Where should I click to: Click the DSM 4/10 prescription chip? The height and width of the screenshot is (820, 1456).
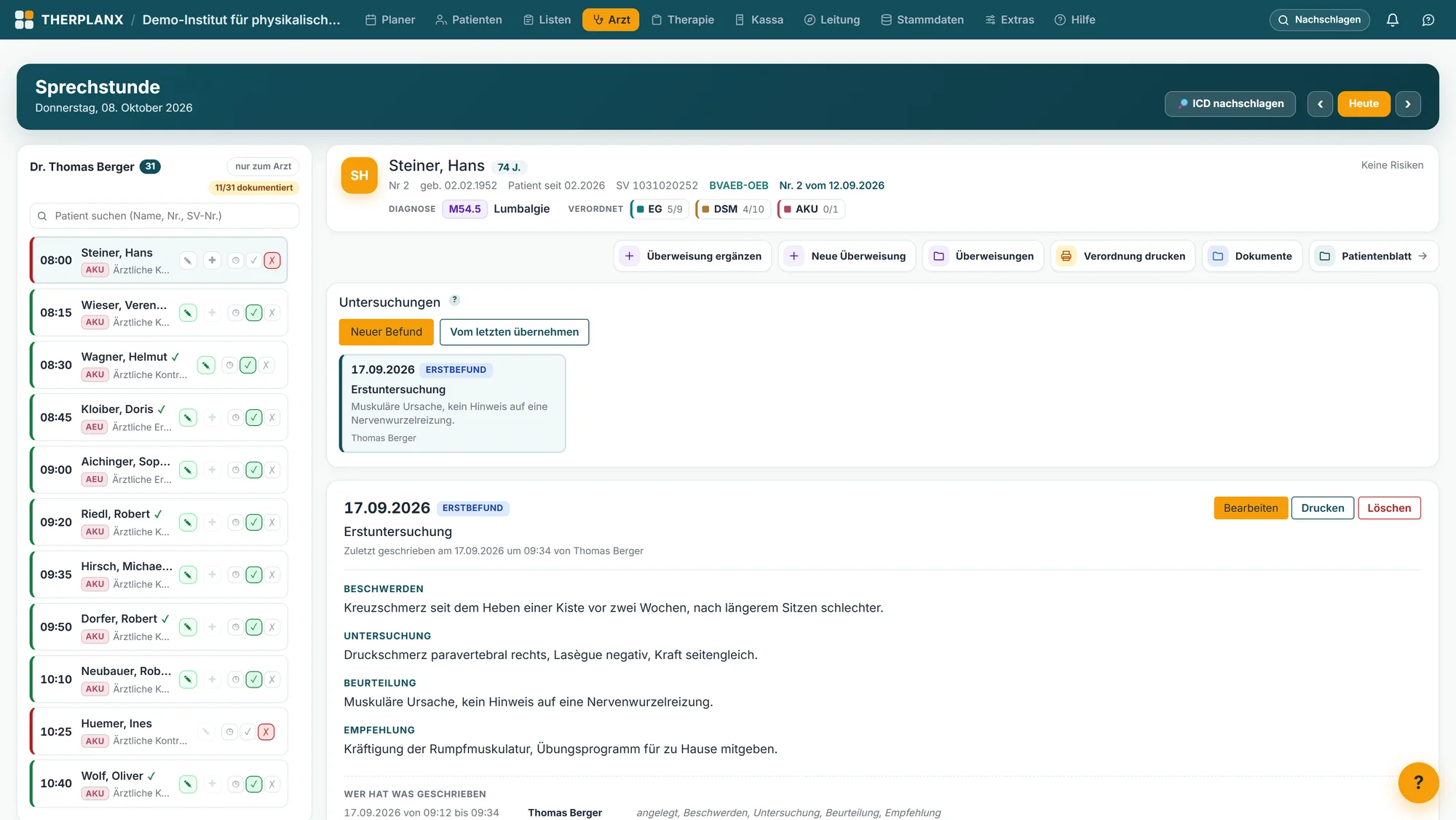pyautogui.click(x=732, y=209)
